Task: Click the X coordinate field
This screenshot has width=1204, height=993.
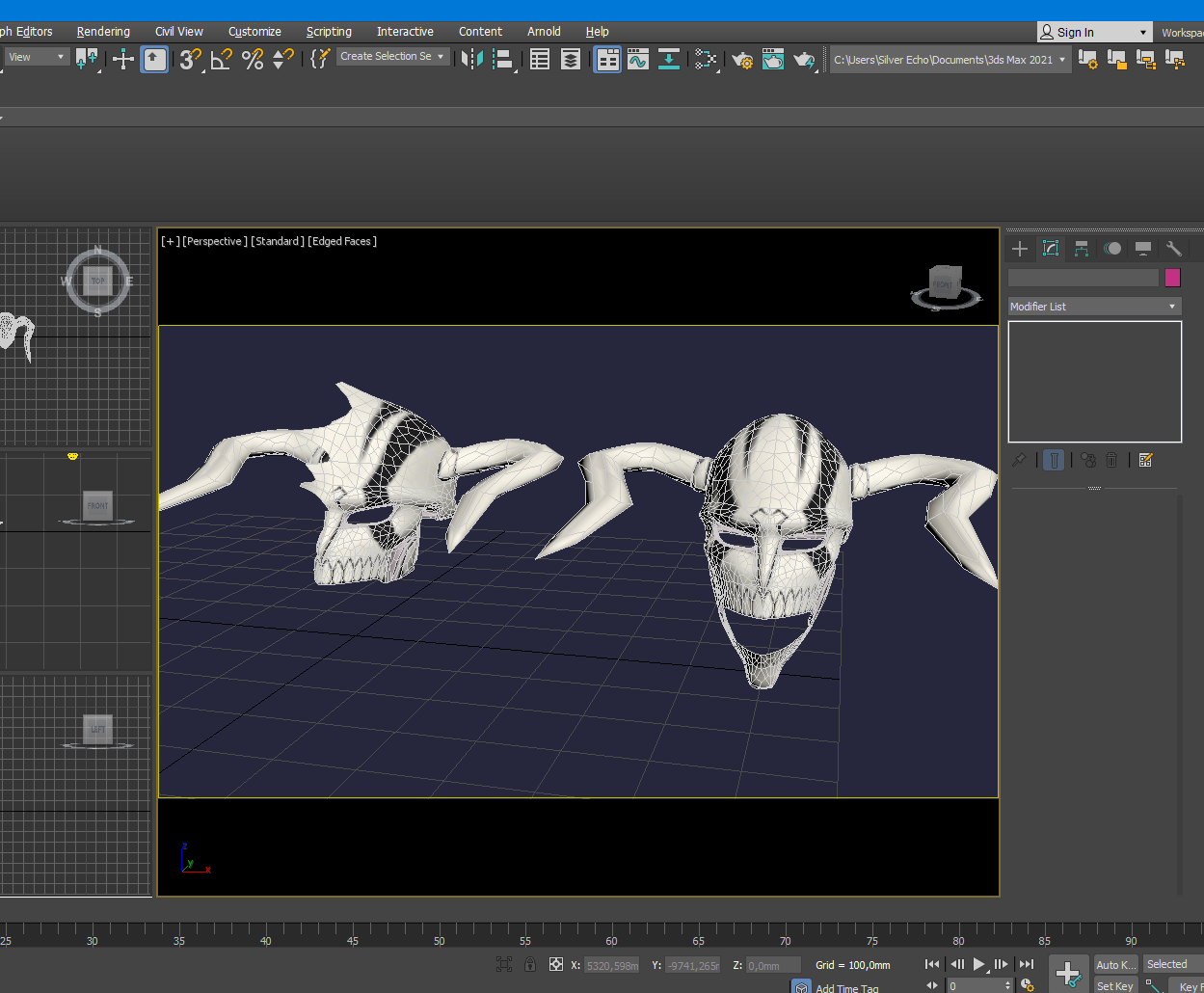Action: click(x=612, y=965)
